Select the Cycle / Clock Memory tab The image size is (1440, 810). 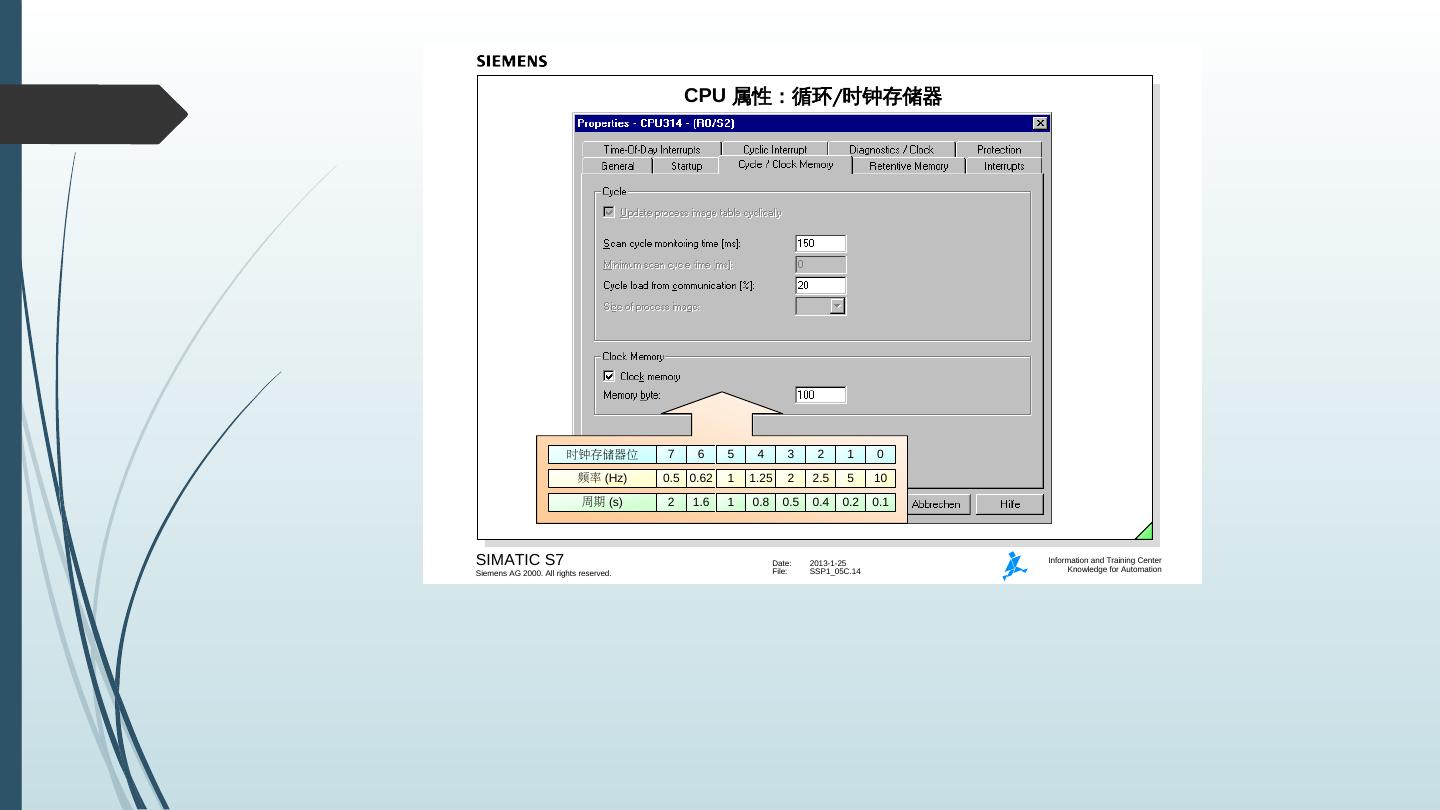click(786, 165)
